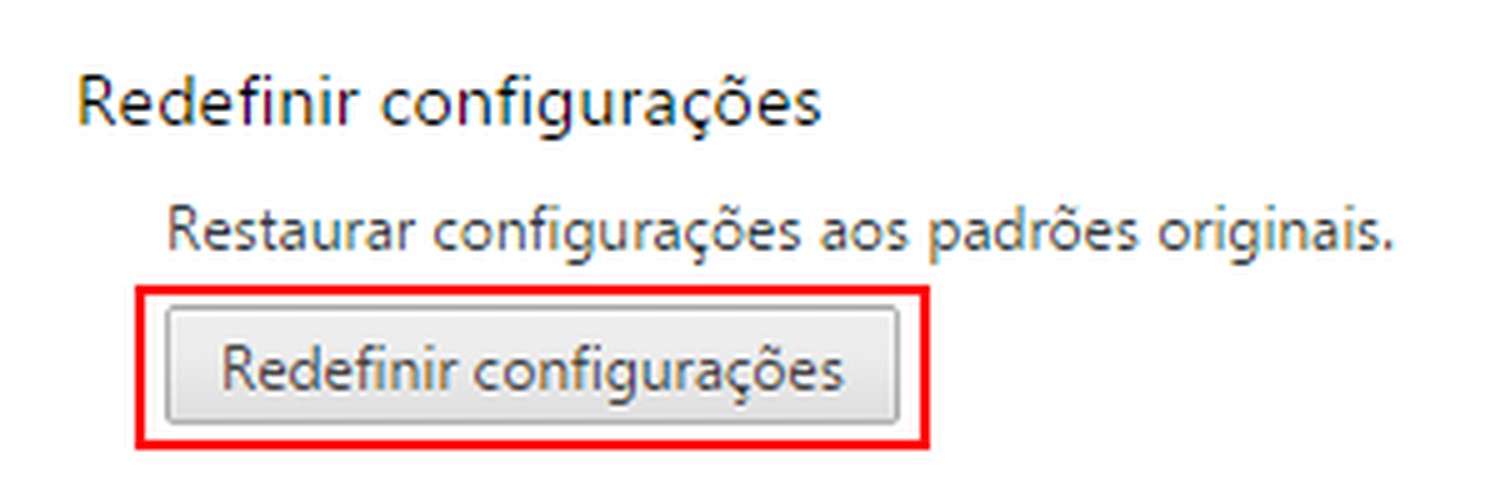Image resolution: width=1500 pixels, height=500 pixels.
Task: Click the word originais in the description
Action: (1275, 232)
